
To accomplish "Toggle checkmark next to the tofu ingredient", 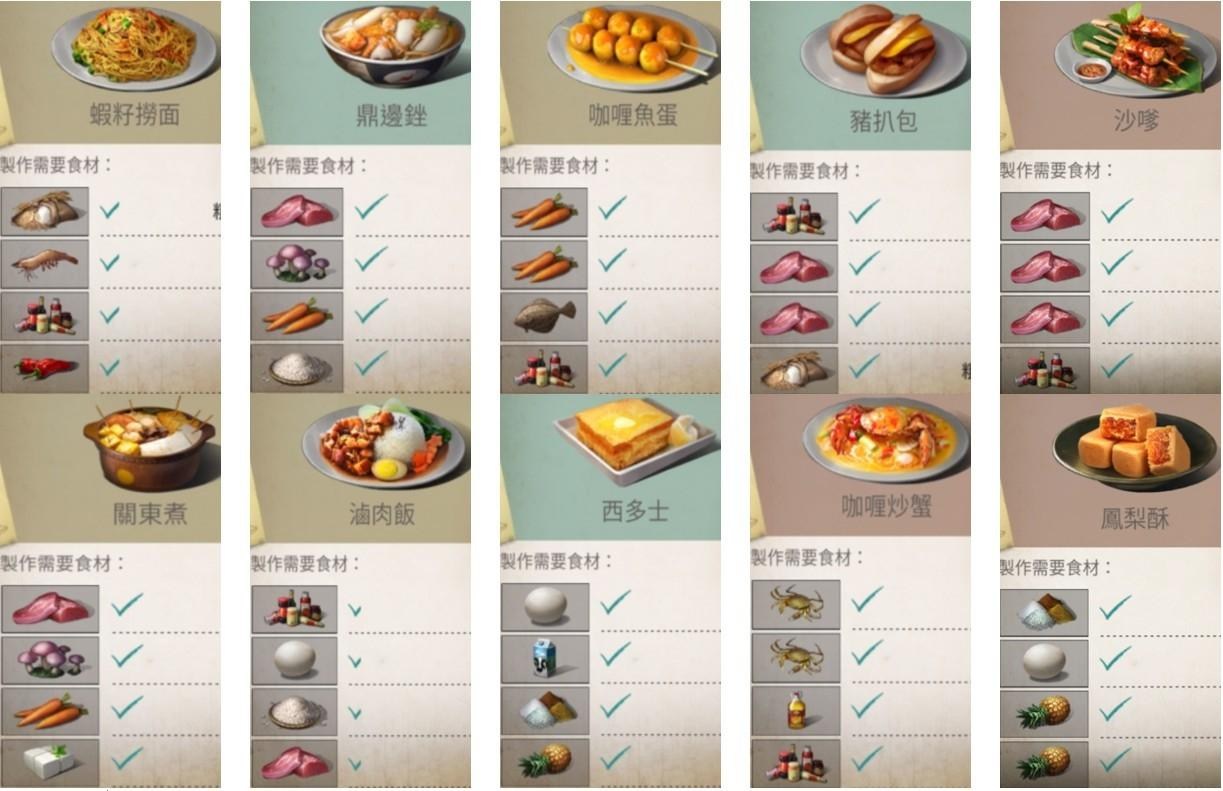I will coord(126,759).
